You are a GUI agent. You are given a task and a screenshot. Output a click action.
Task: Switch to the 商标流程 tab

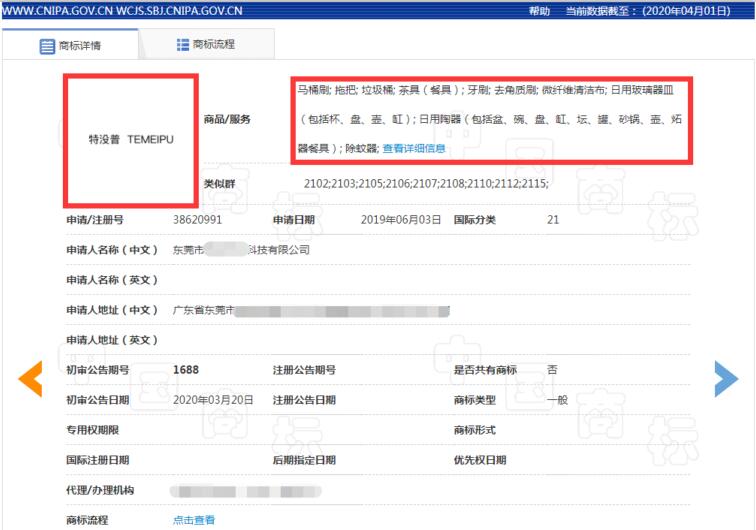click(207, 44)
